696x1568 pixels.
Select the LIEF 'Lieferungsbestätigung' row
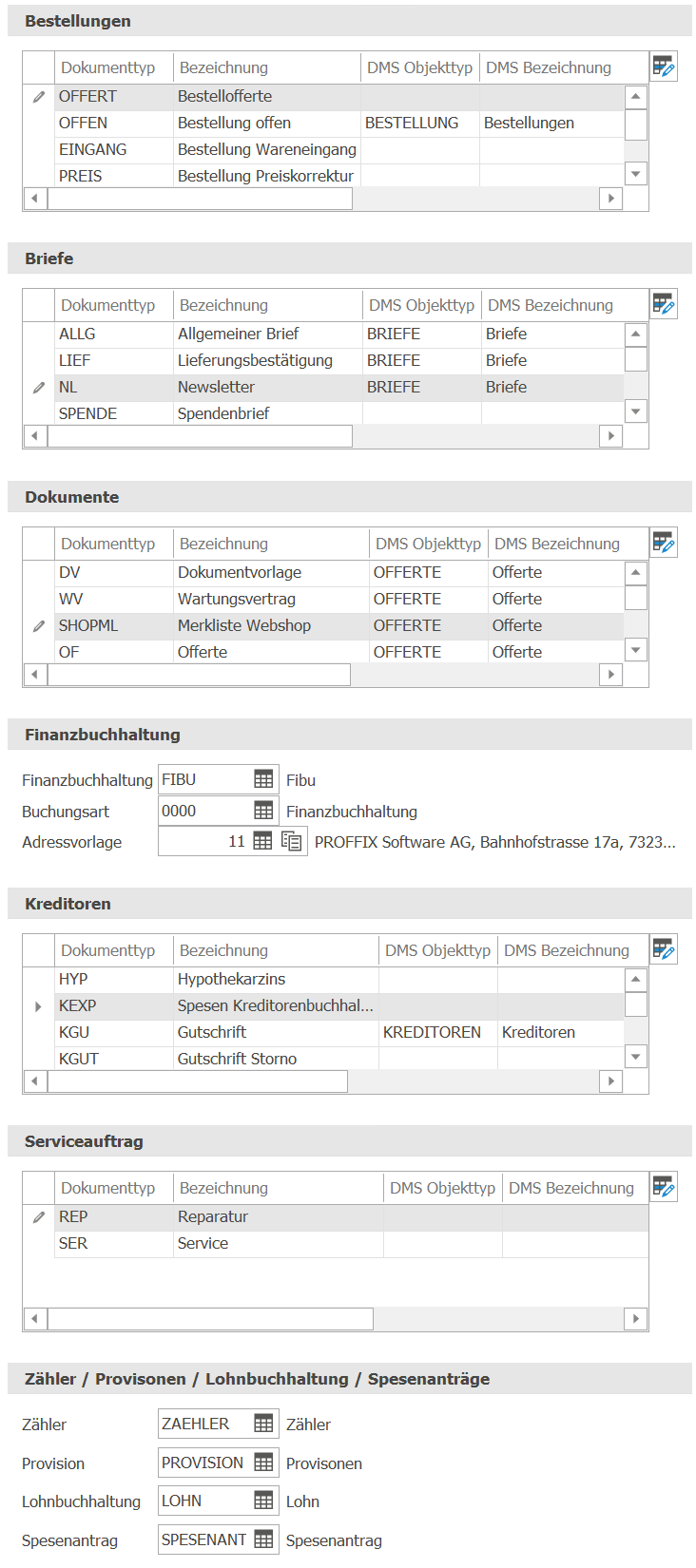point(339,360)
